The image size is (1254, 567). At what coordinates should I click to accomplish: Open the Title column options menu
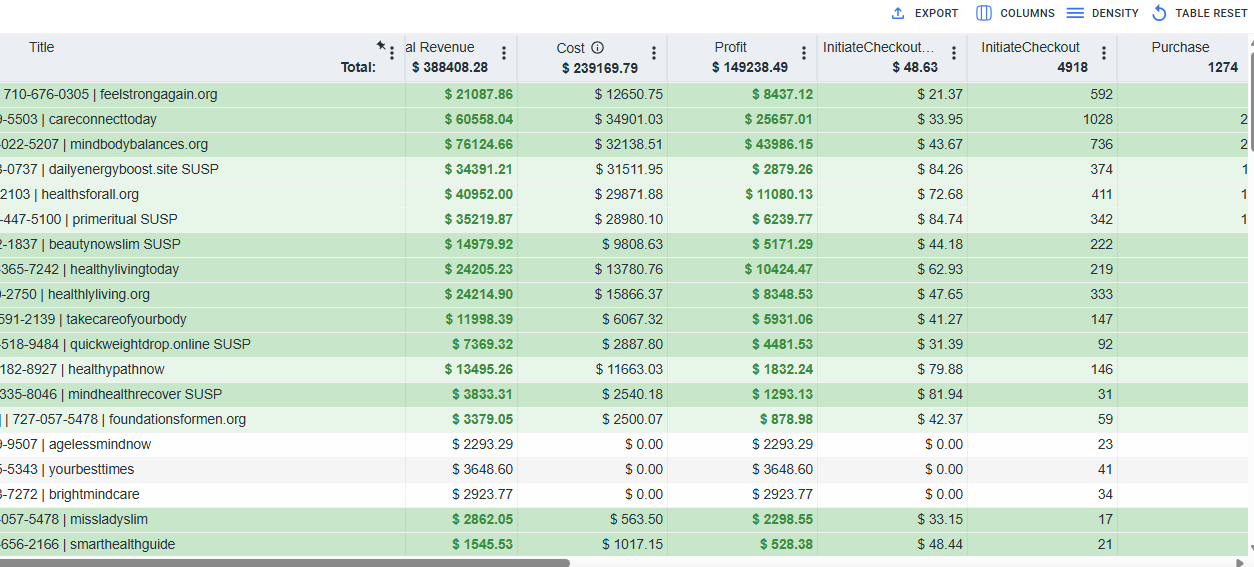pyautogui.click(x=392, y=53)
